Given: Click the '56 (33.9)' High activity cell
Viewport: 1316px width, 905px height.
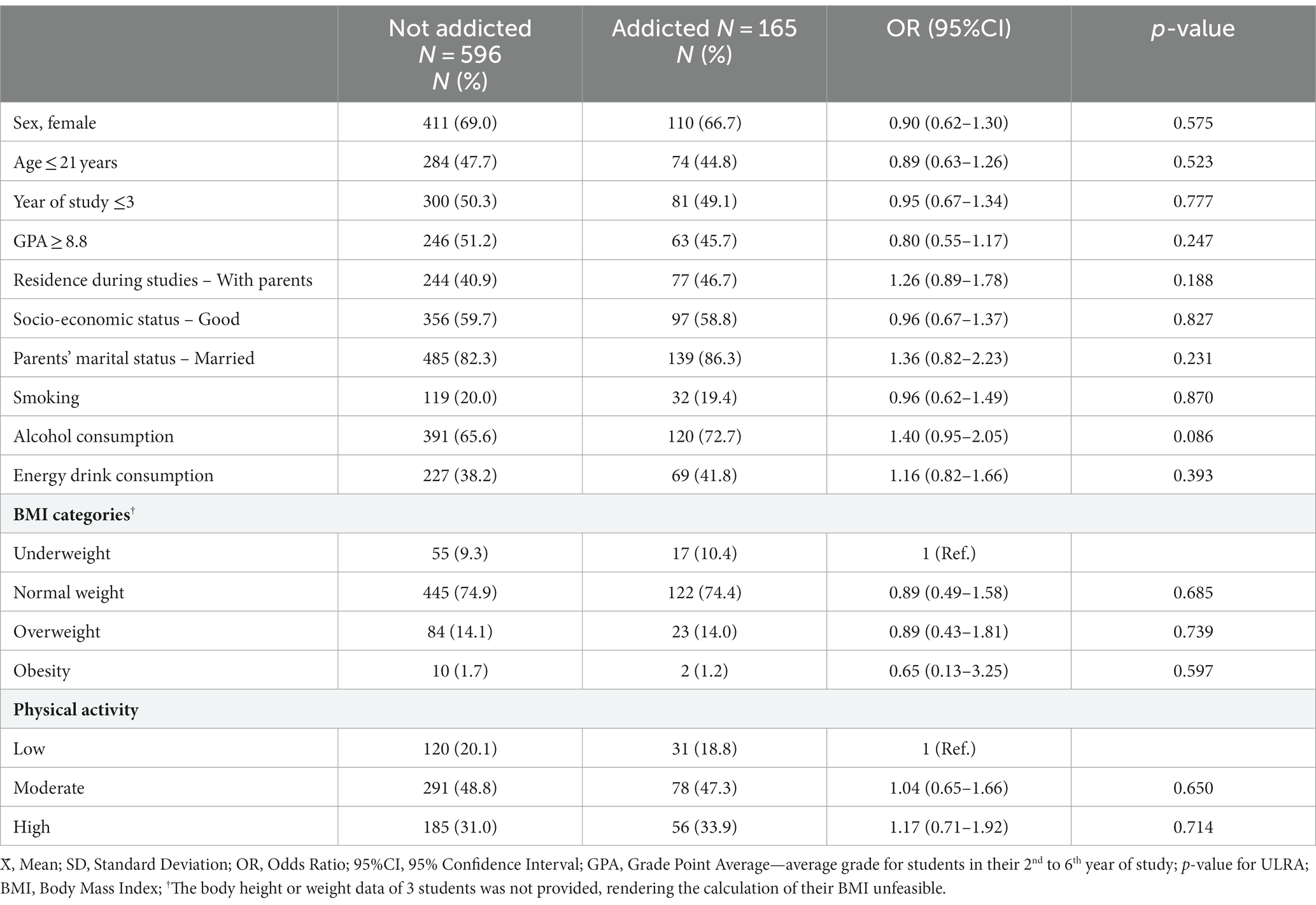Looking at the screenshot, I should click(x=704, y=827).
